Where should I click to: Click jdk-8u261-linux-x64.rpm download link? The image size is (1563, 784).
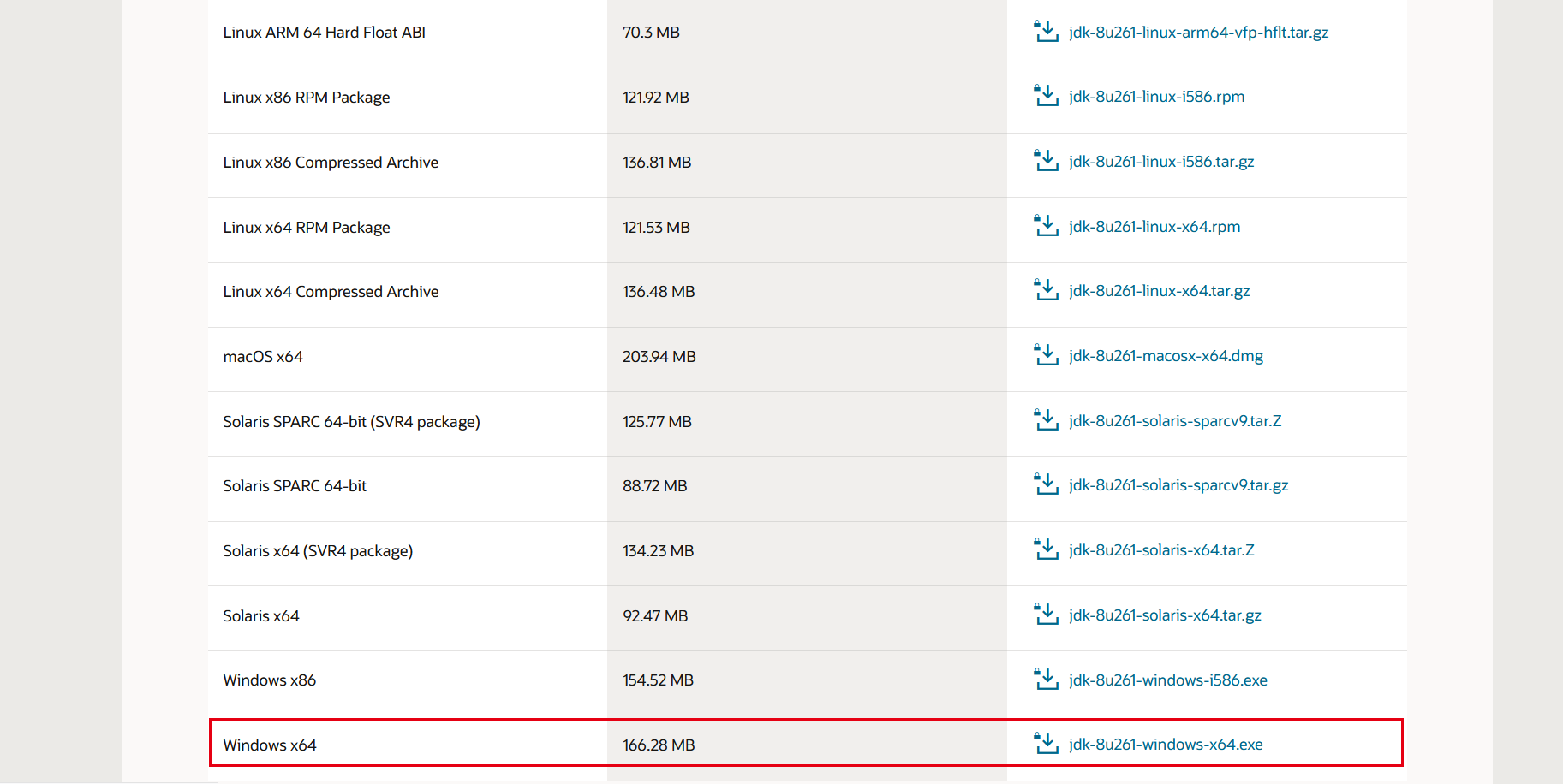1154,227
